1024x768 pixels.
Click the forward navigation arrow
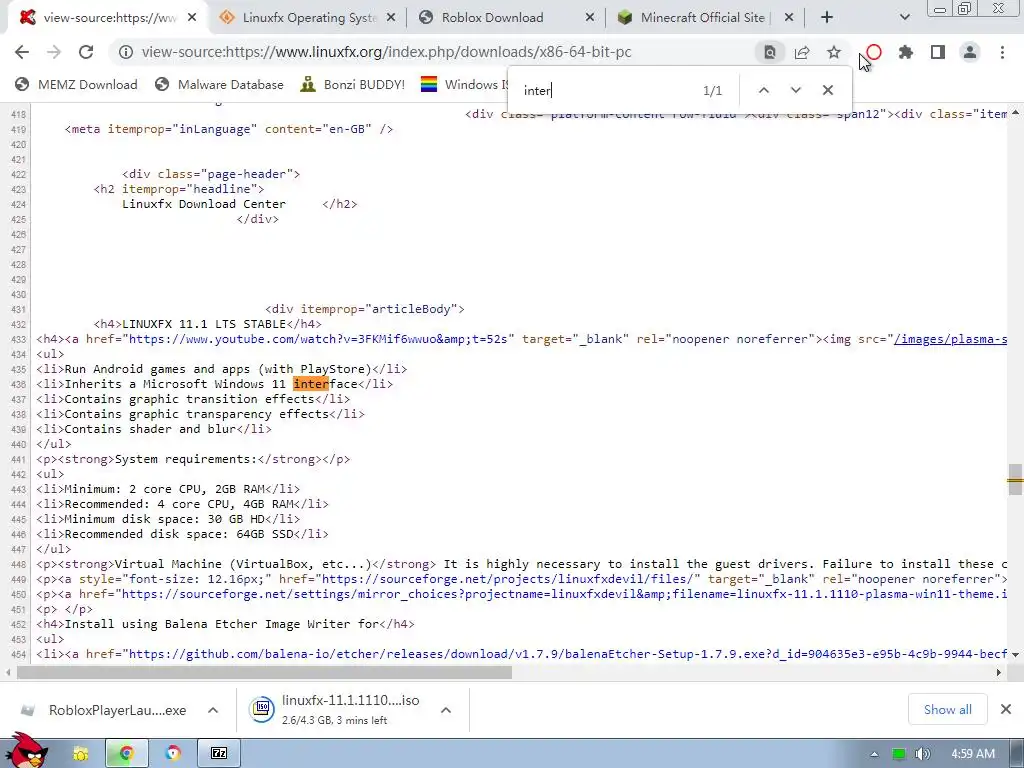[54, 52]
